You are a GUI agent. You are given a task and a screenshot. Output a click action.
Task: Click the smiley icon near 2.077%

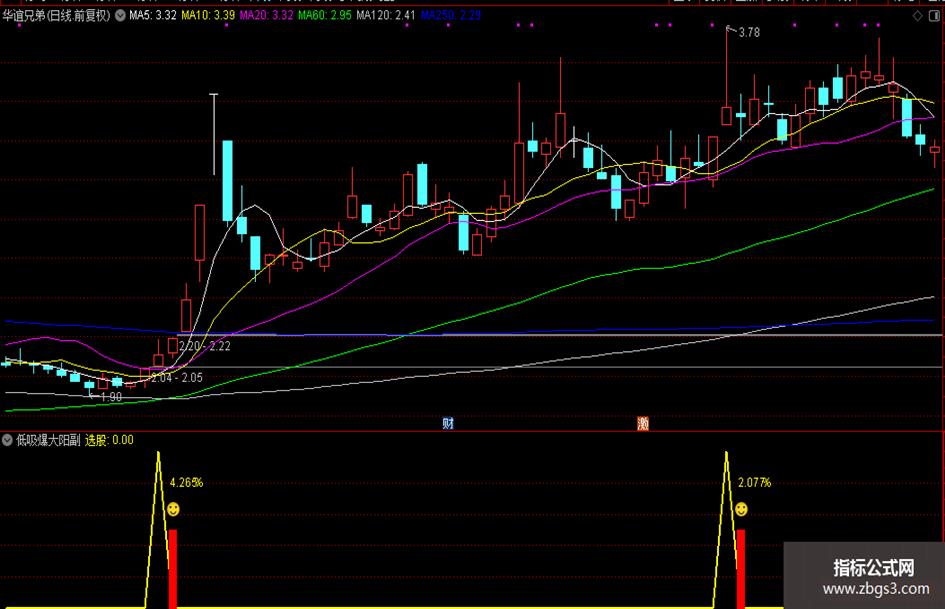point(741,510)
